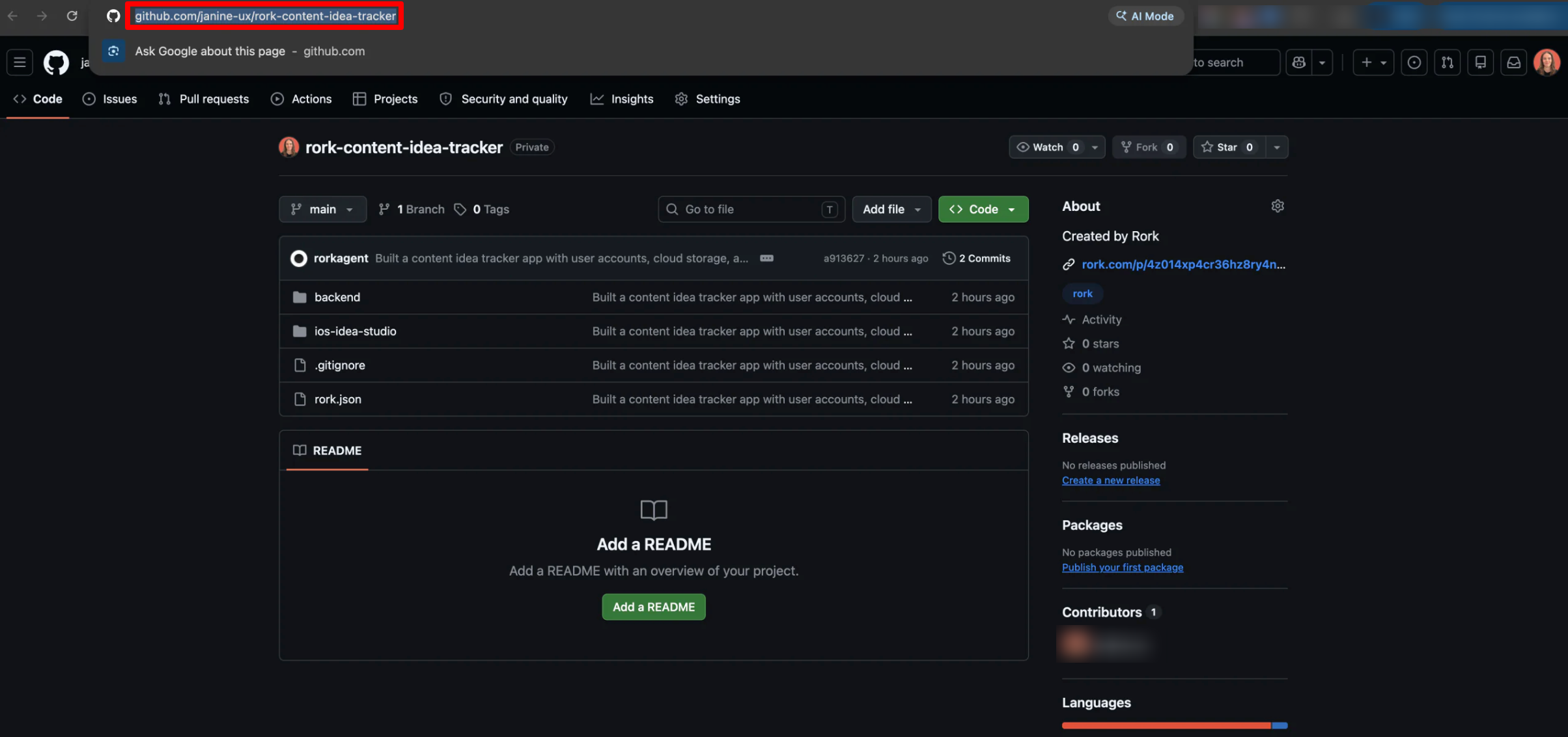This screenshot has height=737, width=1568.
Task: Open the ios-idea-studio folder
Action: pyautogui.click(x=355, y=331)
